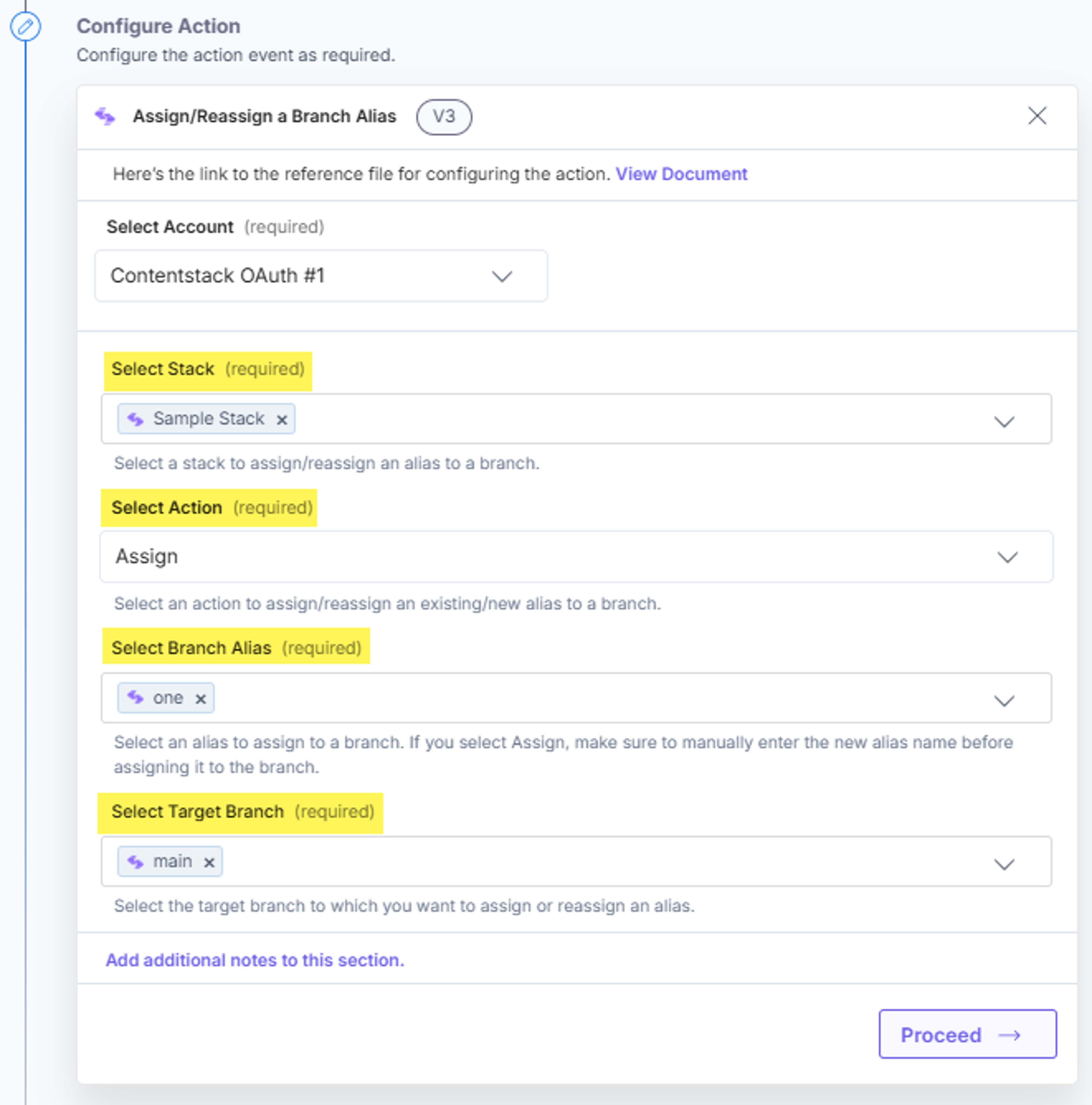Click the 'Select Target Branch (required)' label
The image size is (1092, 1105).
point(243,812)
